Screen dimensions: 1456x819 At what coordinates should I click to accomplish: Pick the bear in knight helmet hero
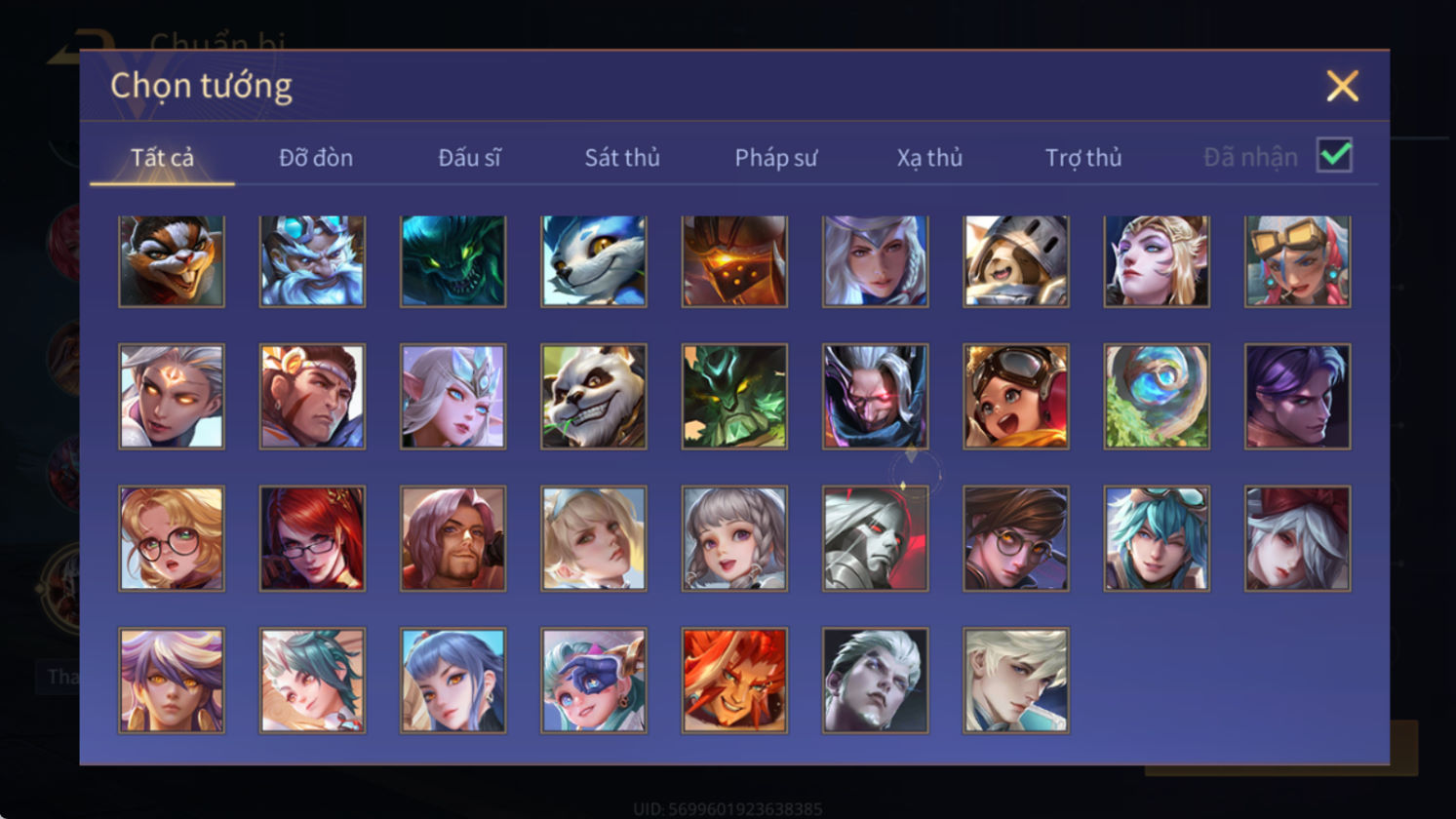pyautogui.click(x=1016, y=261)
